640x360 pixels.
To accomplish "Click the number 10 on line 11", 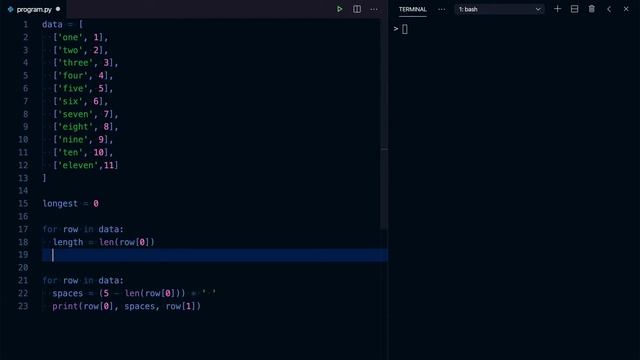I will pos(98,153).
